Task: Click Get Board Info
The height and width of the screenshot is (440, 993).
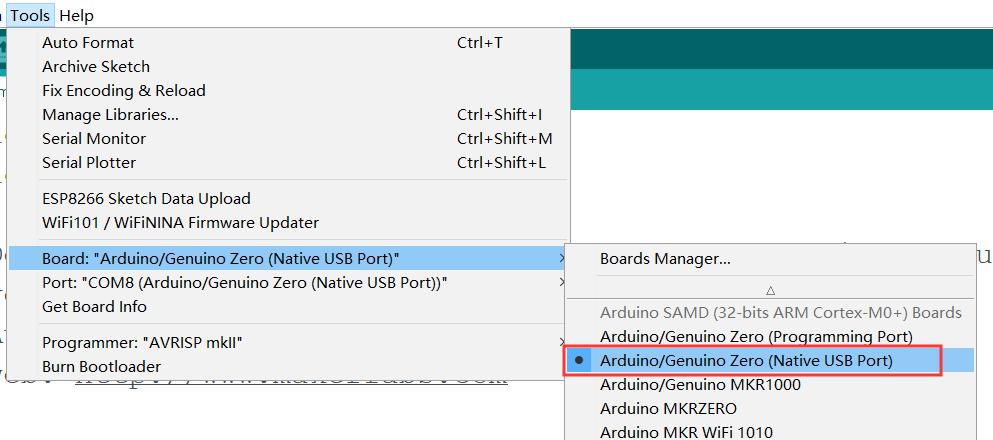Action: pyautogui.click(x=94, y=307)
